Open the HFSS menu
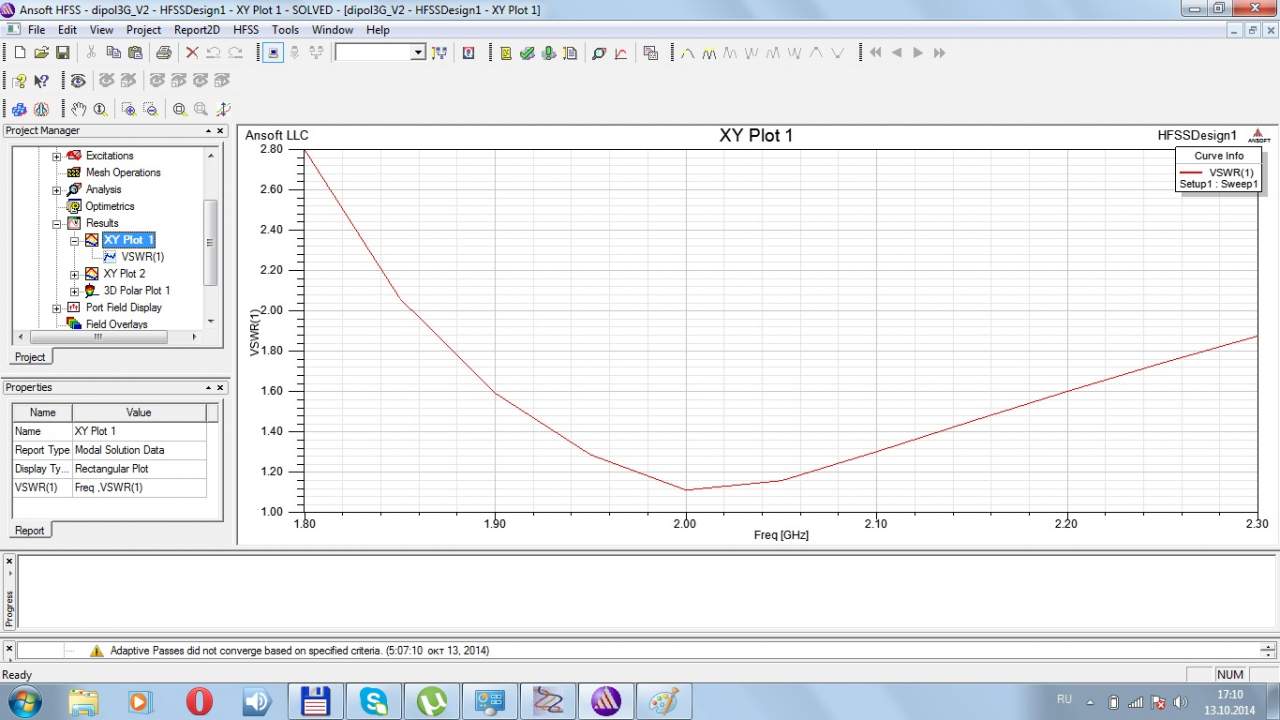Image resolution: width=1280 pixels, height=720 pixels. 245,30
